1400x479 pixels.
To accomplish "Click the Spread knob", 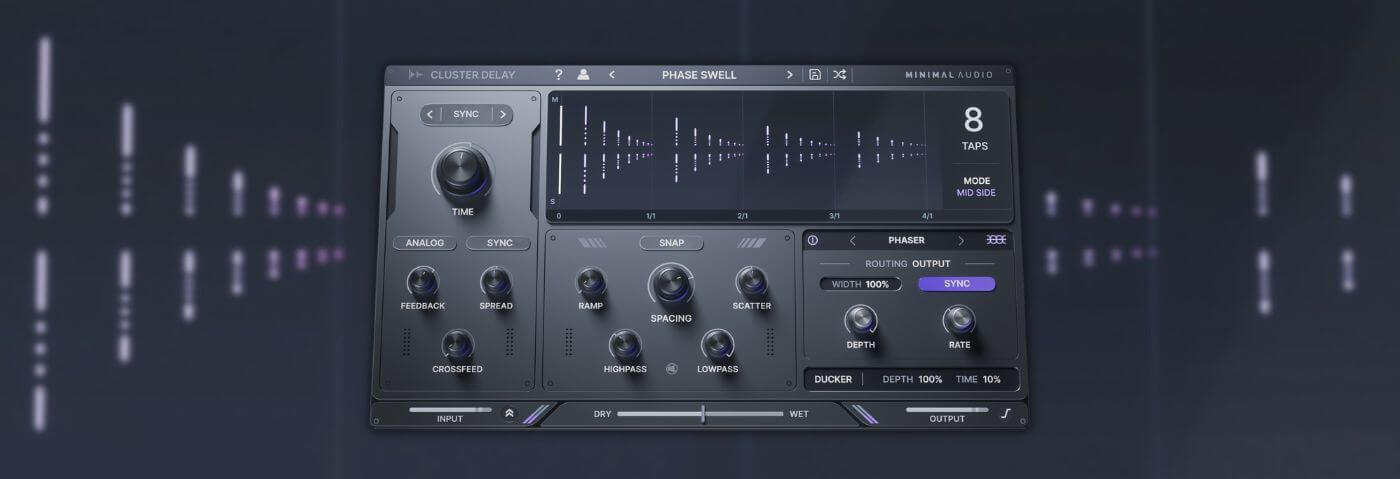I will click(495, 282).
